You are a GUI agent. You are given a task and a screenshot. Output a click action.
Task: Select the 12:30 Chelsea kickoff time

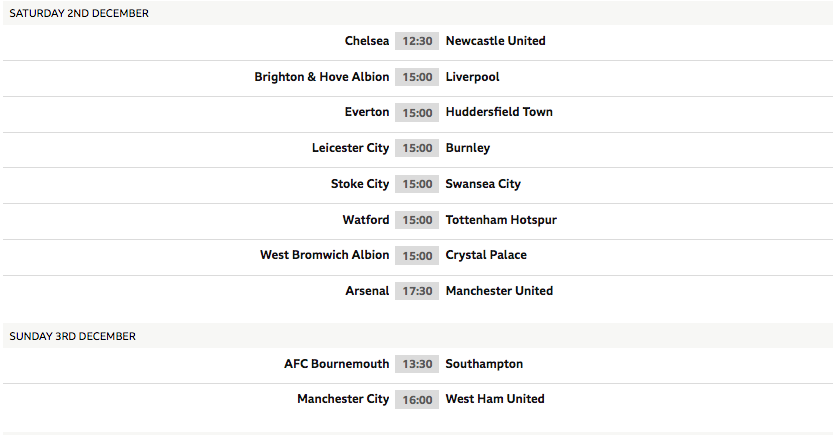tap(417, 41)
